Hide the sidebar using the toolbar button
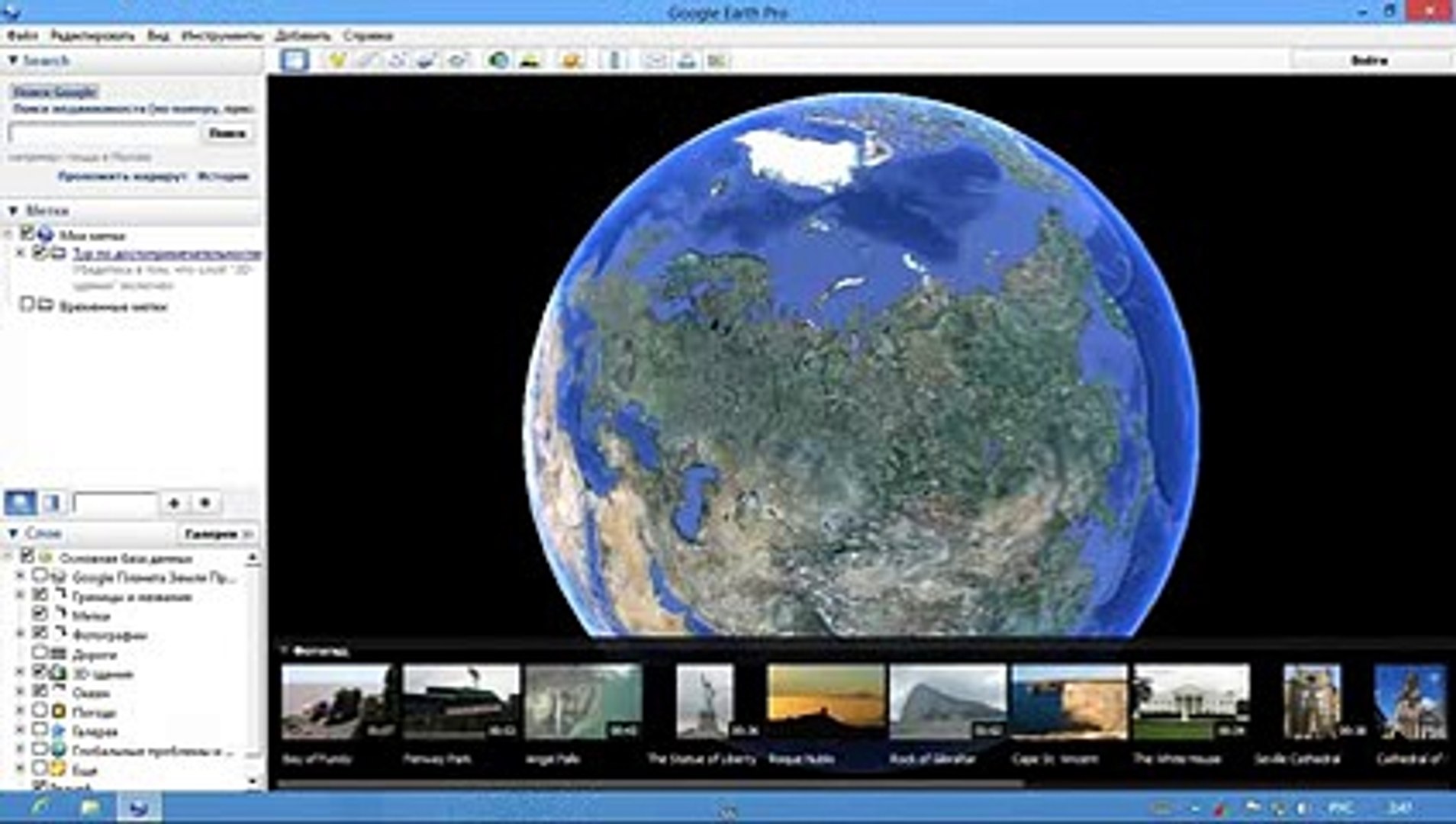This screenshot has width=1456, height=824. (x=295, y=60)
